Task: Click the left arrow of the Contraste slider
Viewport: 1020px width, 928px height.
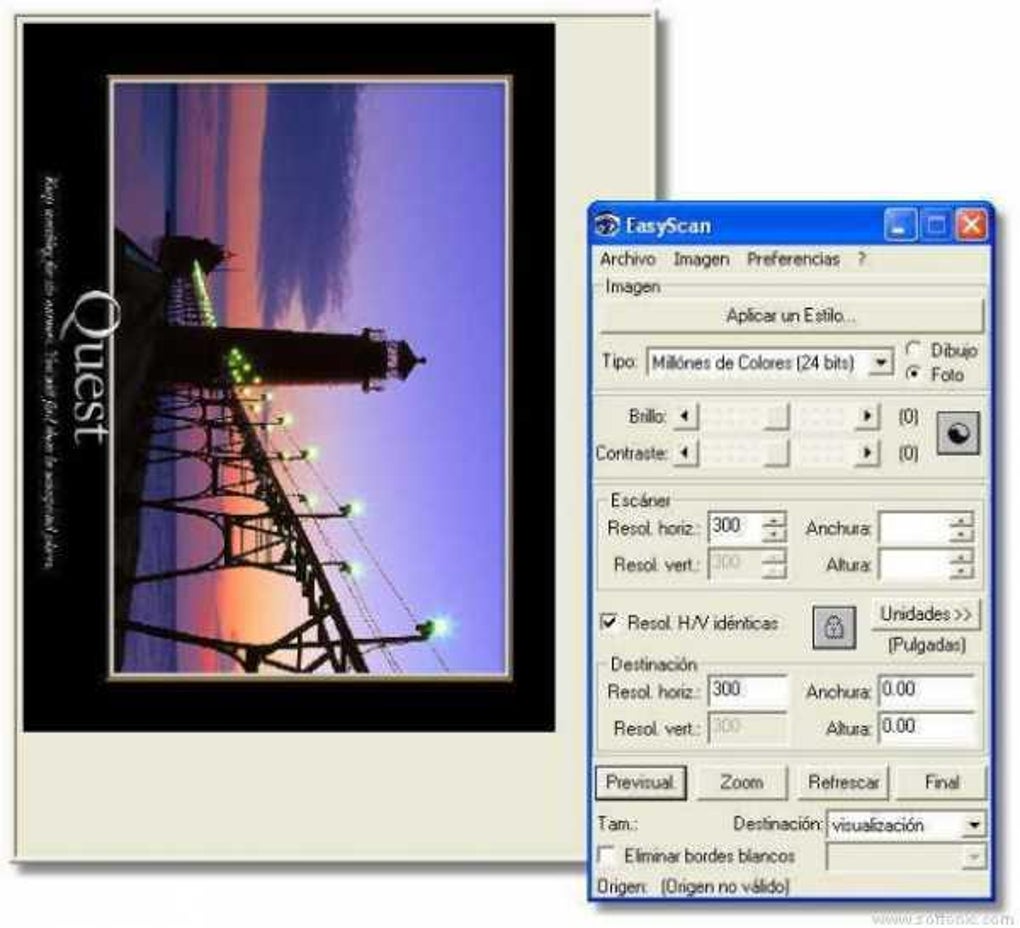Action: [684, 452]
